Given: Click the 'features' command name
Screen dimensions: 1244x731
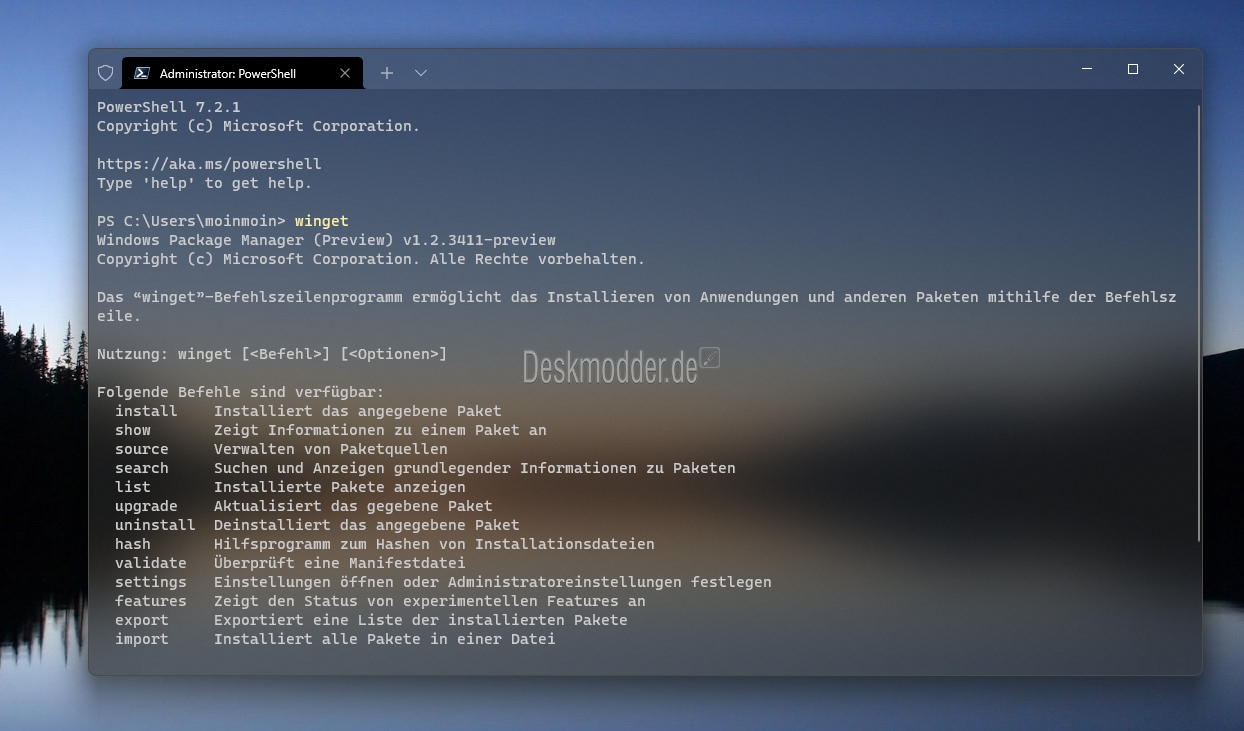Looking at the screenshot, I should click(x=151, y=601).
